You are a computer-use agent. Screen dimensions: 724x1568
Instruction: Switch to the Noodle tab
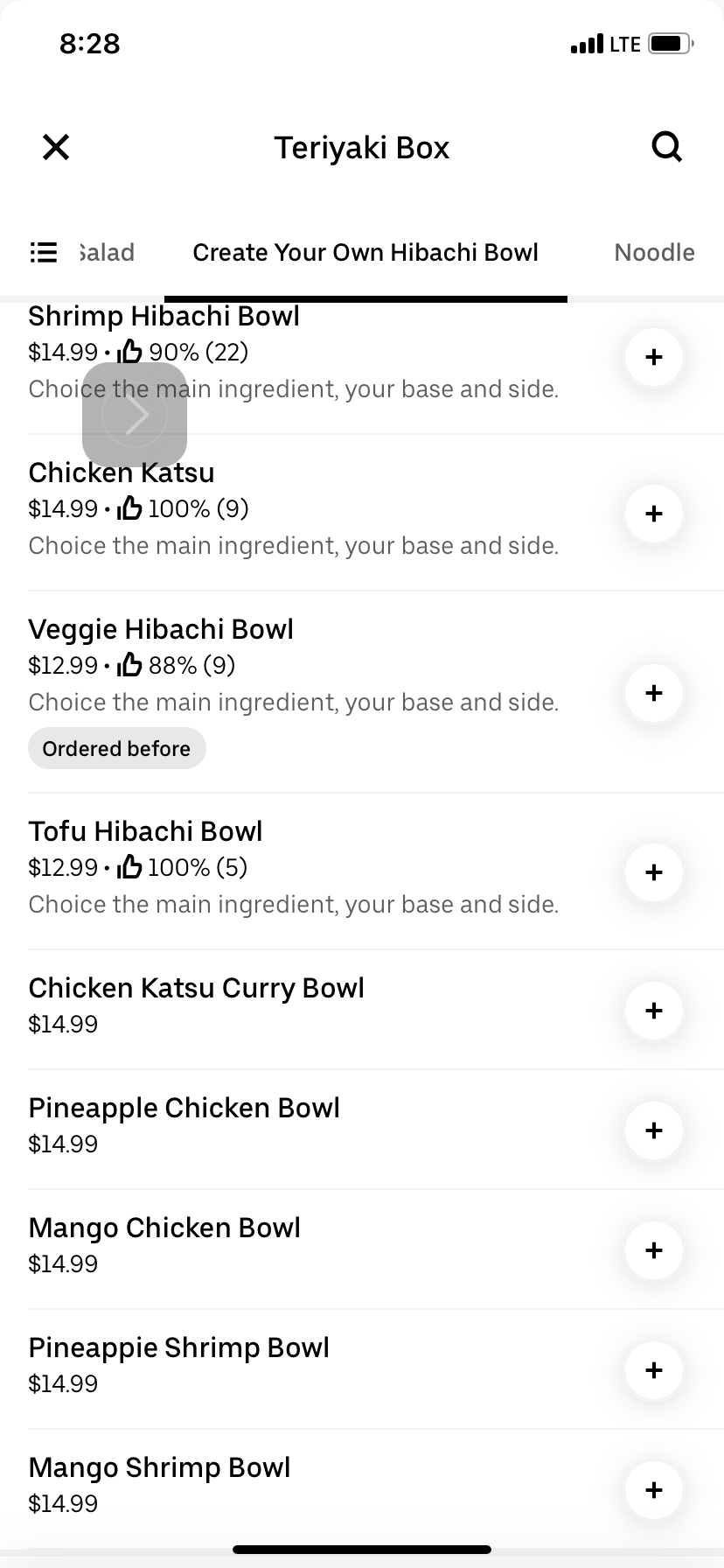(654, 253)
